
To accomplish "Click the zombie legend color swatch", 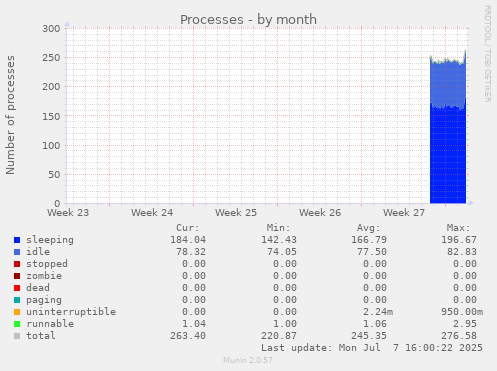I will click(x=17, y=276).
